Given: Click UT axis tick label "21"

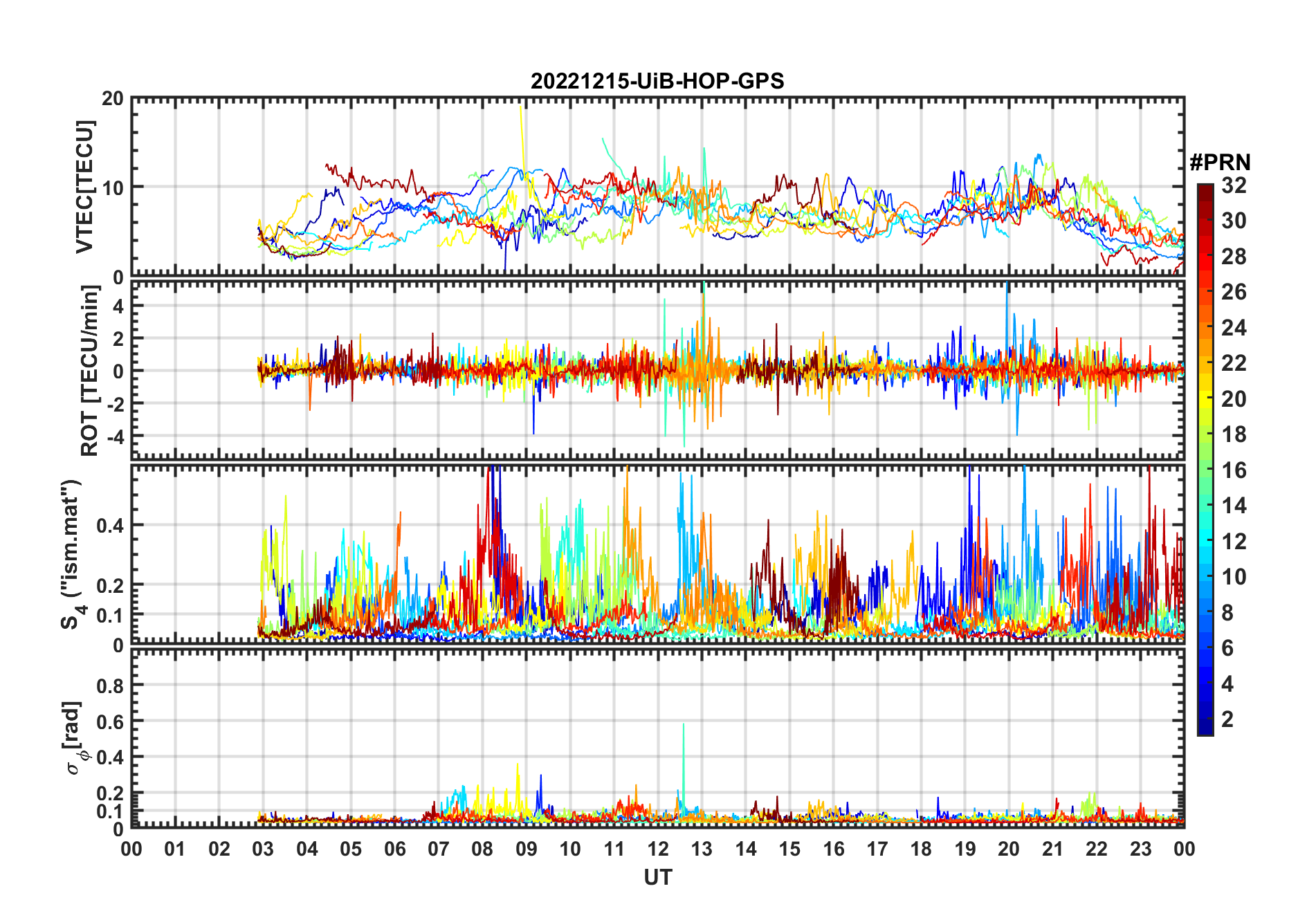Looking at the screenshot, I should (x=1052, y=849).
